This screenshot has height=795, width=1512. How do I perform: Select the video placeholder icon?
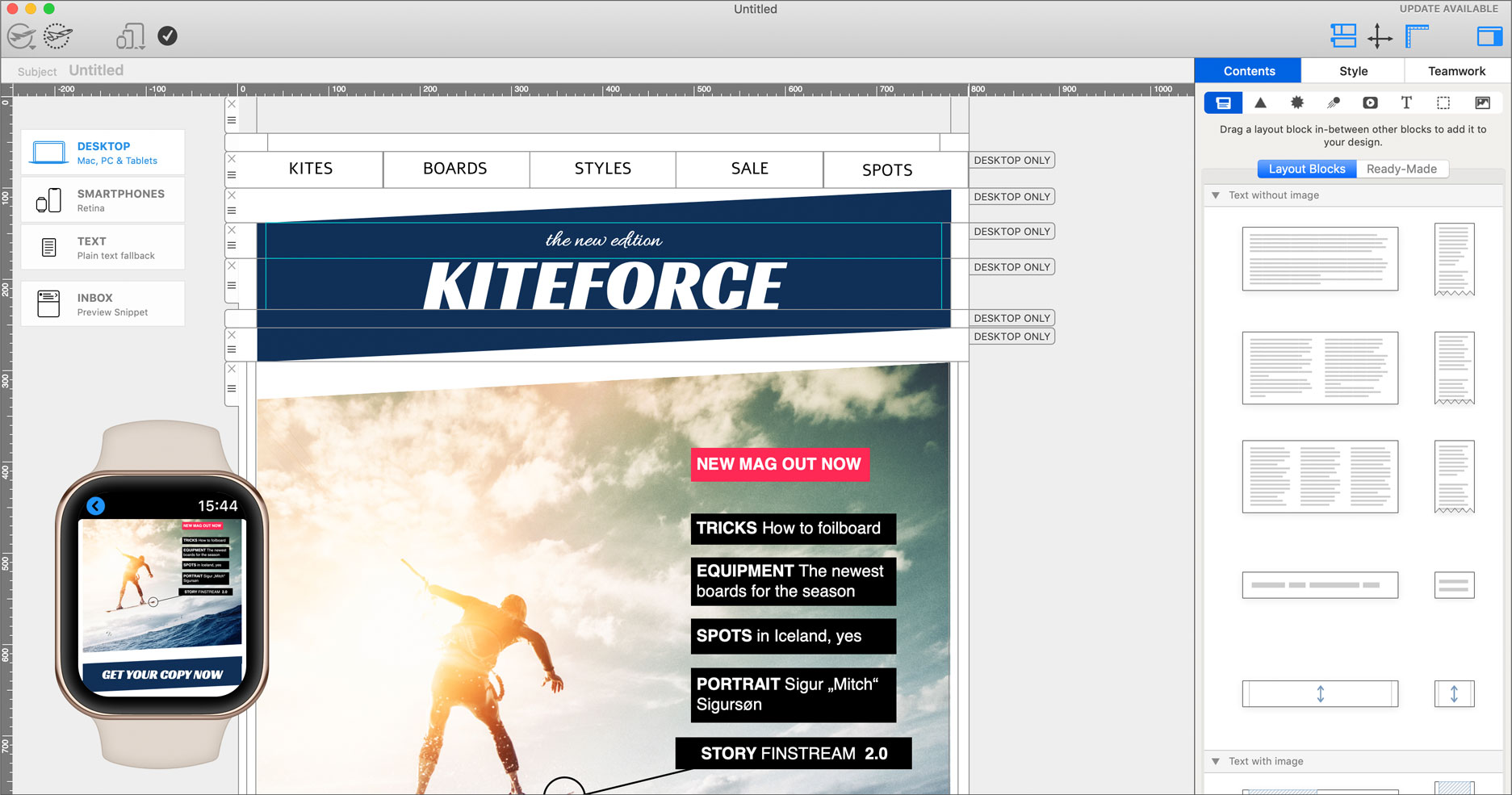[x=1370, y=103]
